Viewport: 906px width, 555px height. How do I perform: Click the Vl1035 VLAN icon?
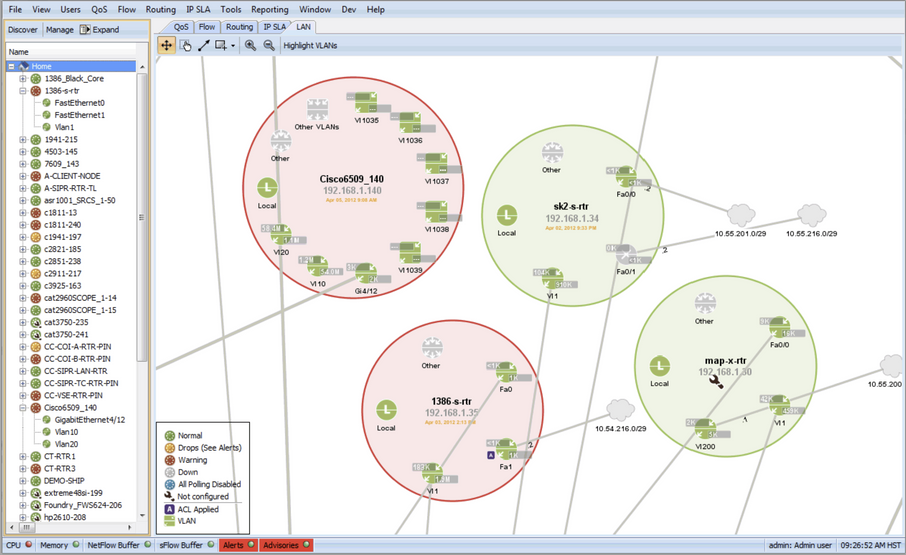(x=366, y=102)
